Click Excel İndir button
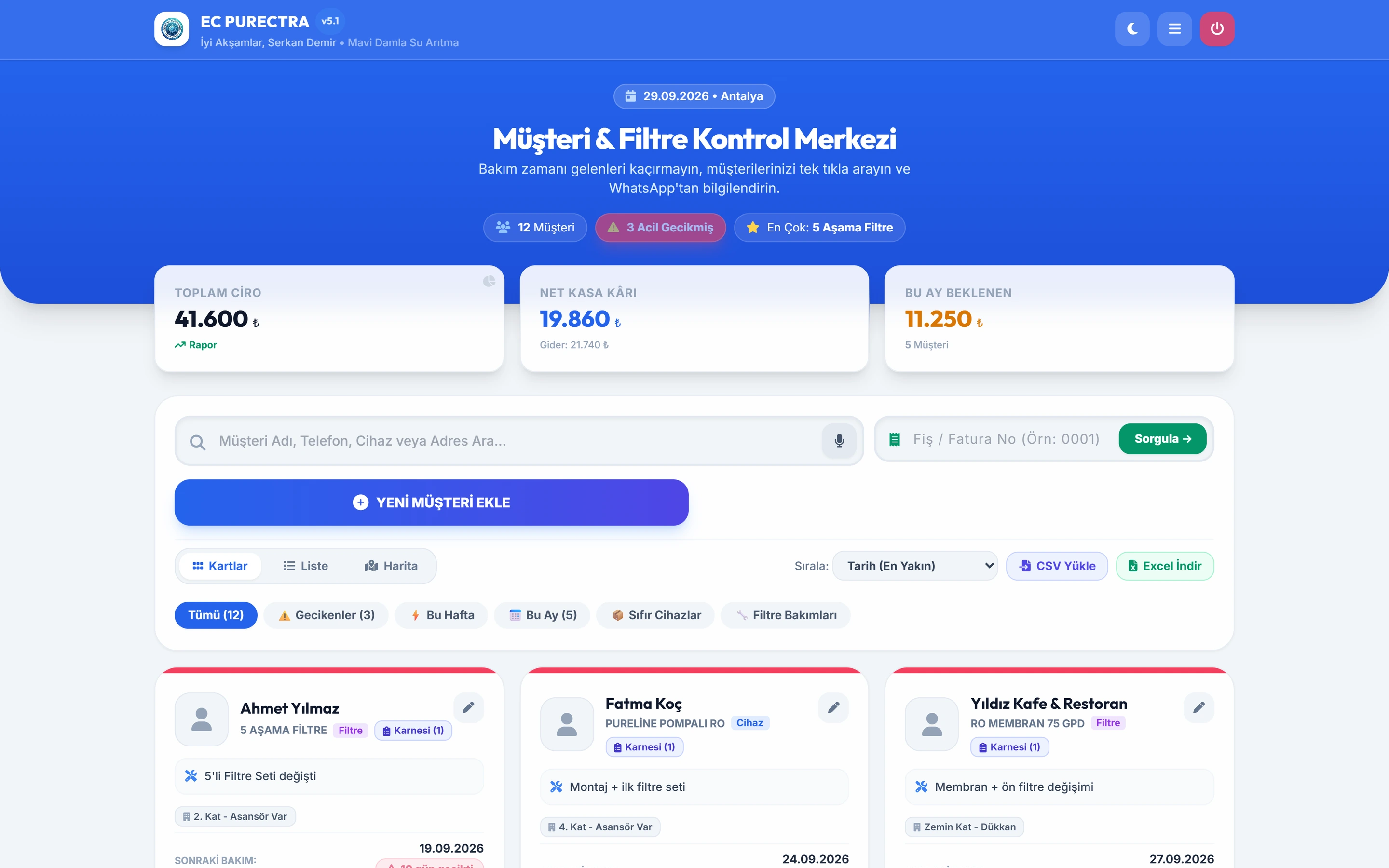The image size is (1389, 868). pyautogui.click(x=1165, y=566)
